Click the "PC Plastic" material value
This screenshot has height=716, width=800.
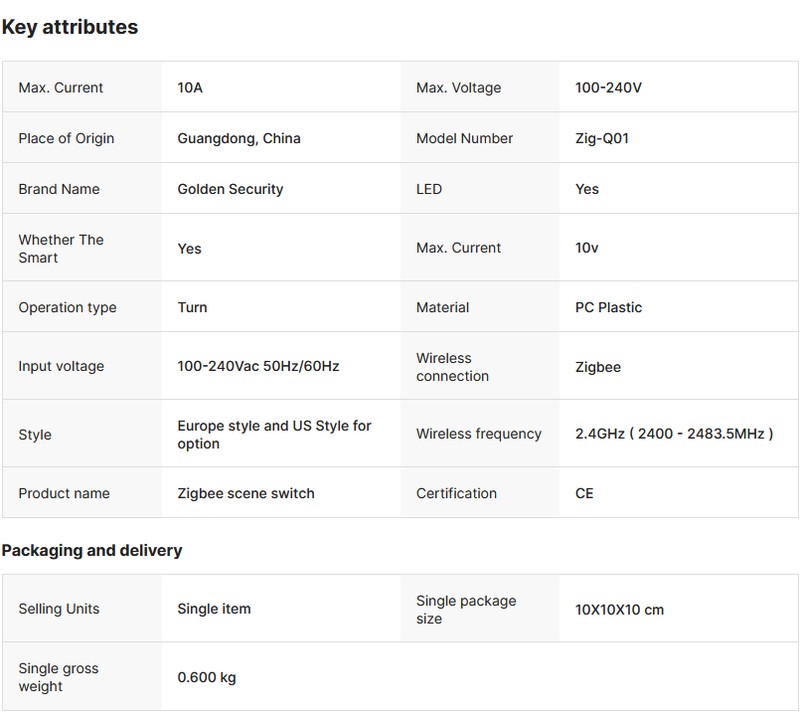pos(608,307)
